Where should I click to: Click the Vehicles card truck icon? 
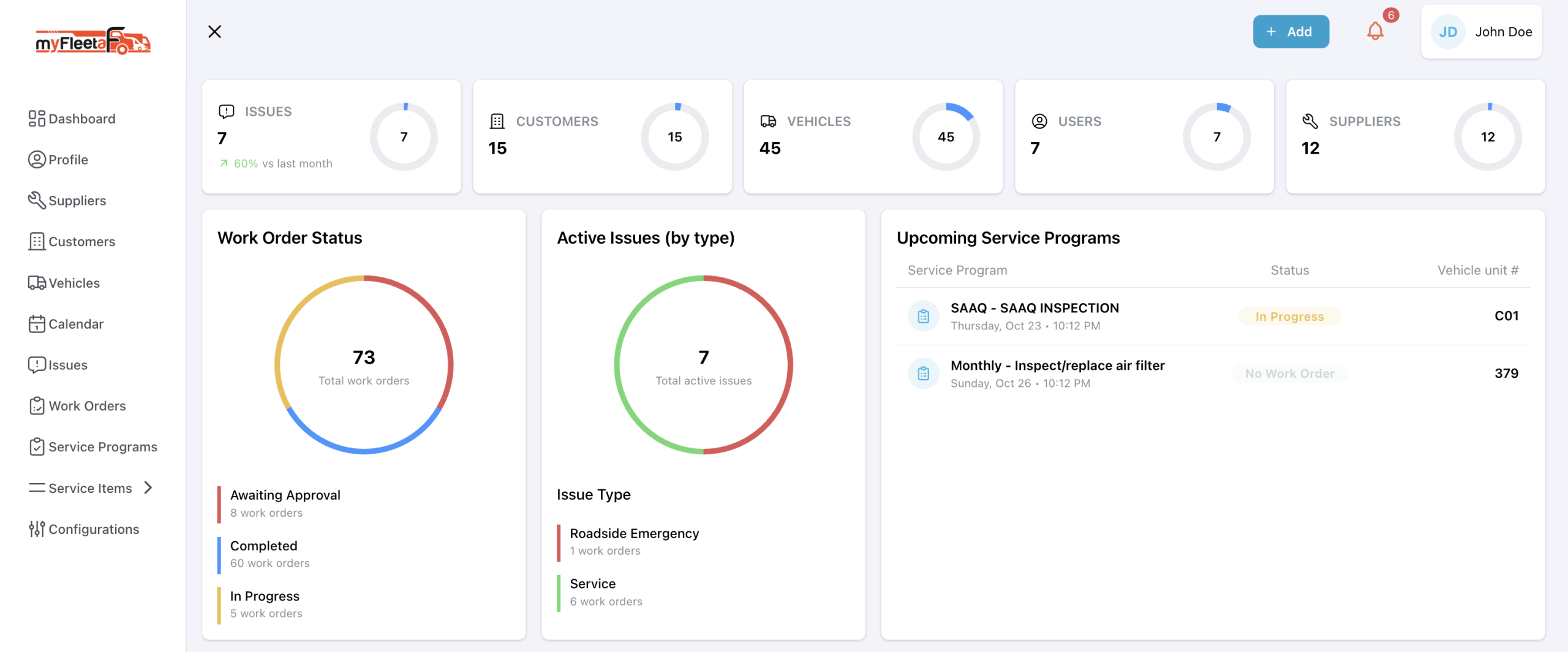click(x=768, y=121)
